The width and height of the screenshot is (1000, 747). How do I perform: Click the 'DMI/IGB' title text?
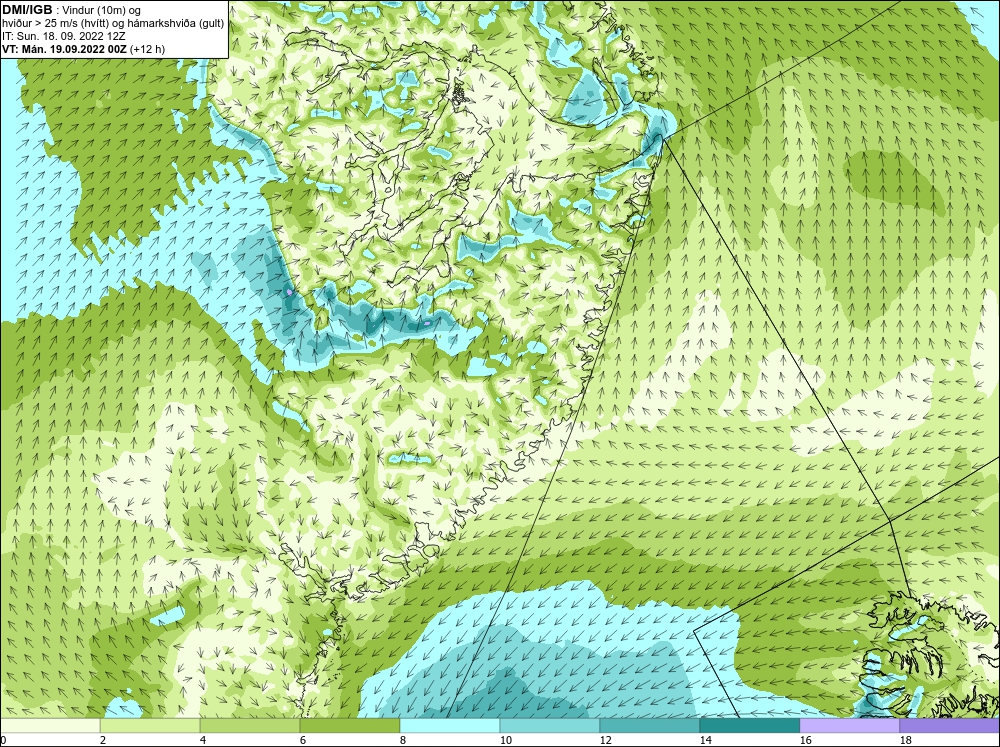27,10
